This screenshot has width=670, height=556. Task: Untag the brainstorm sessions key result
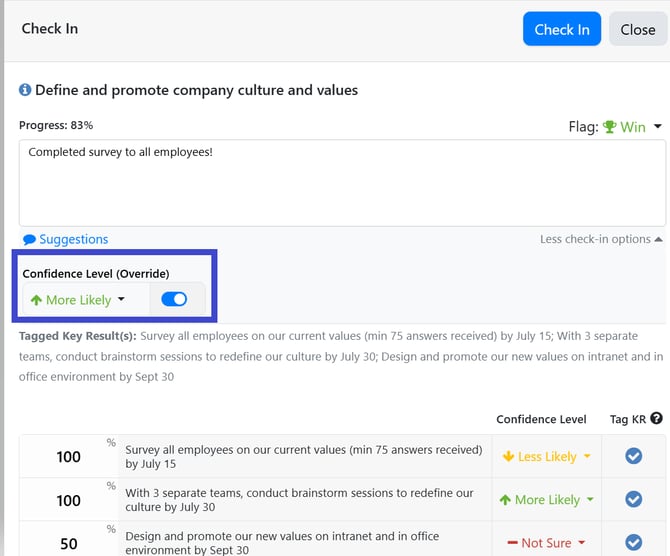tap(633, 499)
